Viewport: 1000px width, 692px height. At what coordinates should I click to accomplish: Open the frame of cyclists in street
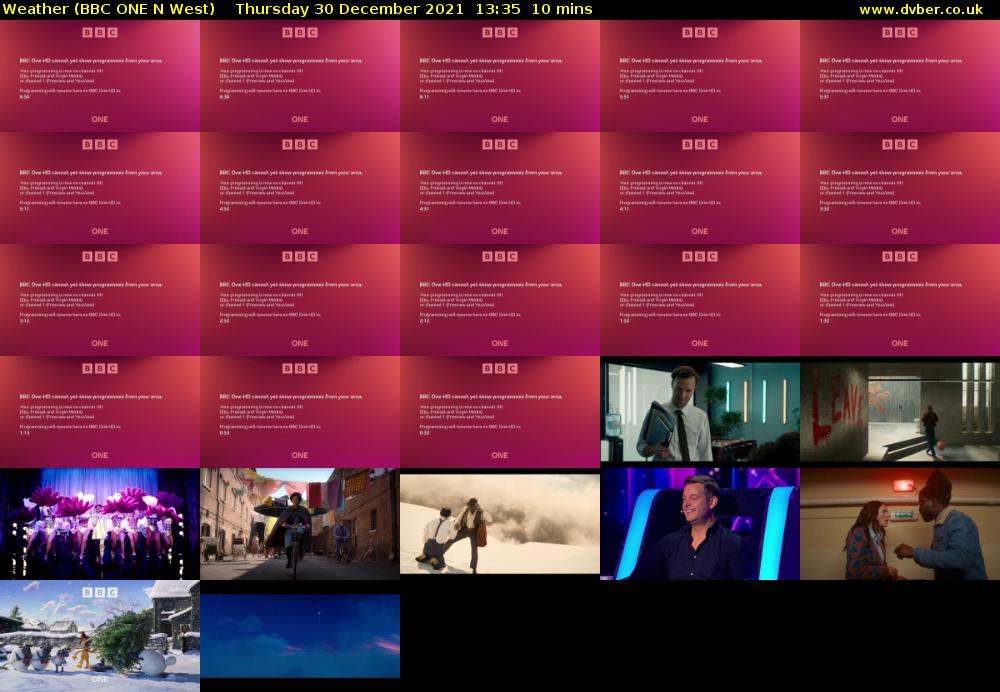(x=300, y=524)
